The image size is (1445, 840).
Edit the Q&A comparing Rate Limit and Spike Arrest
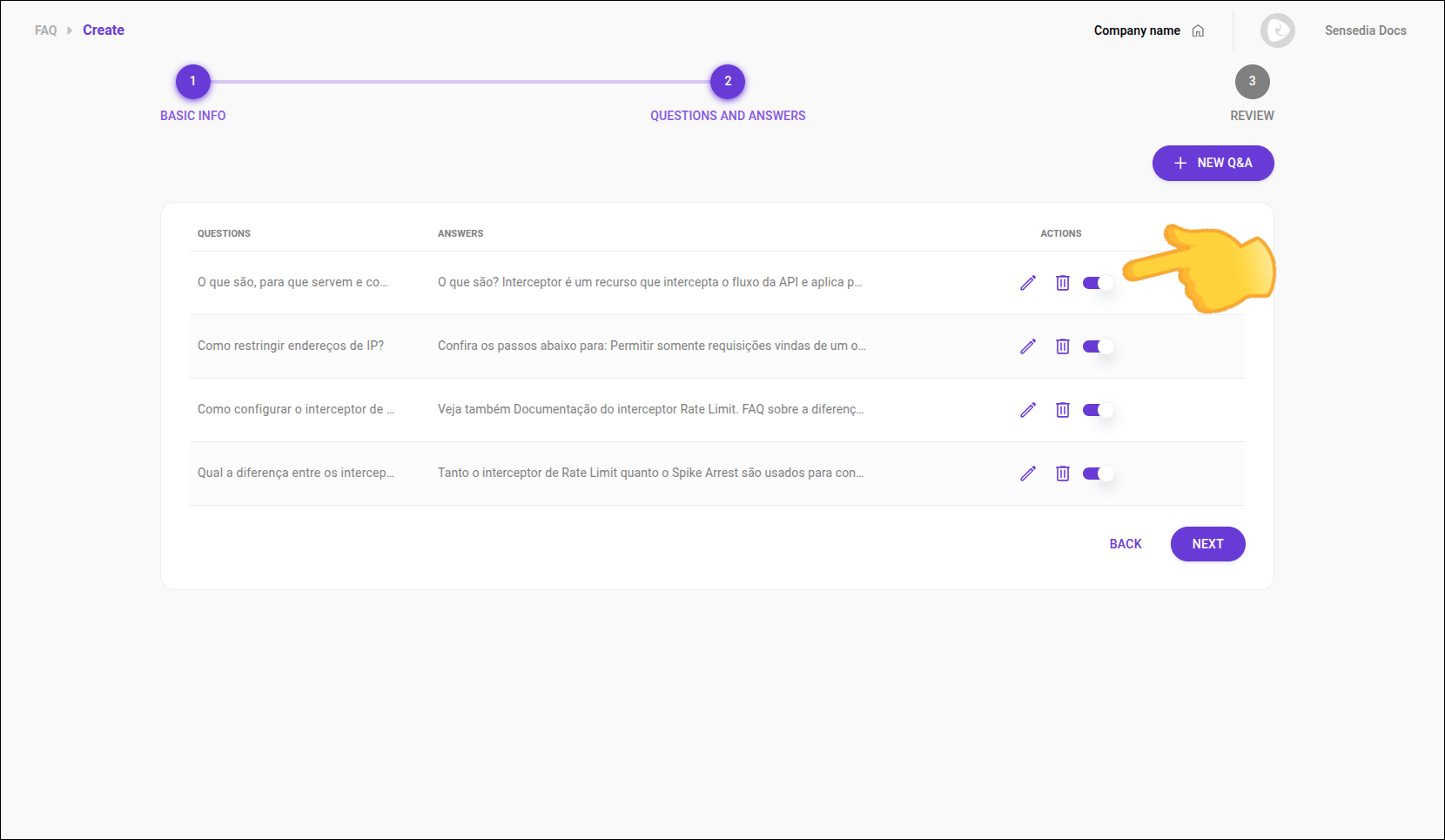click(1028, 473)
